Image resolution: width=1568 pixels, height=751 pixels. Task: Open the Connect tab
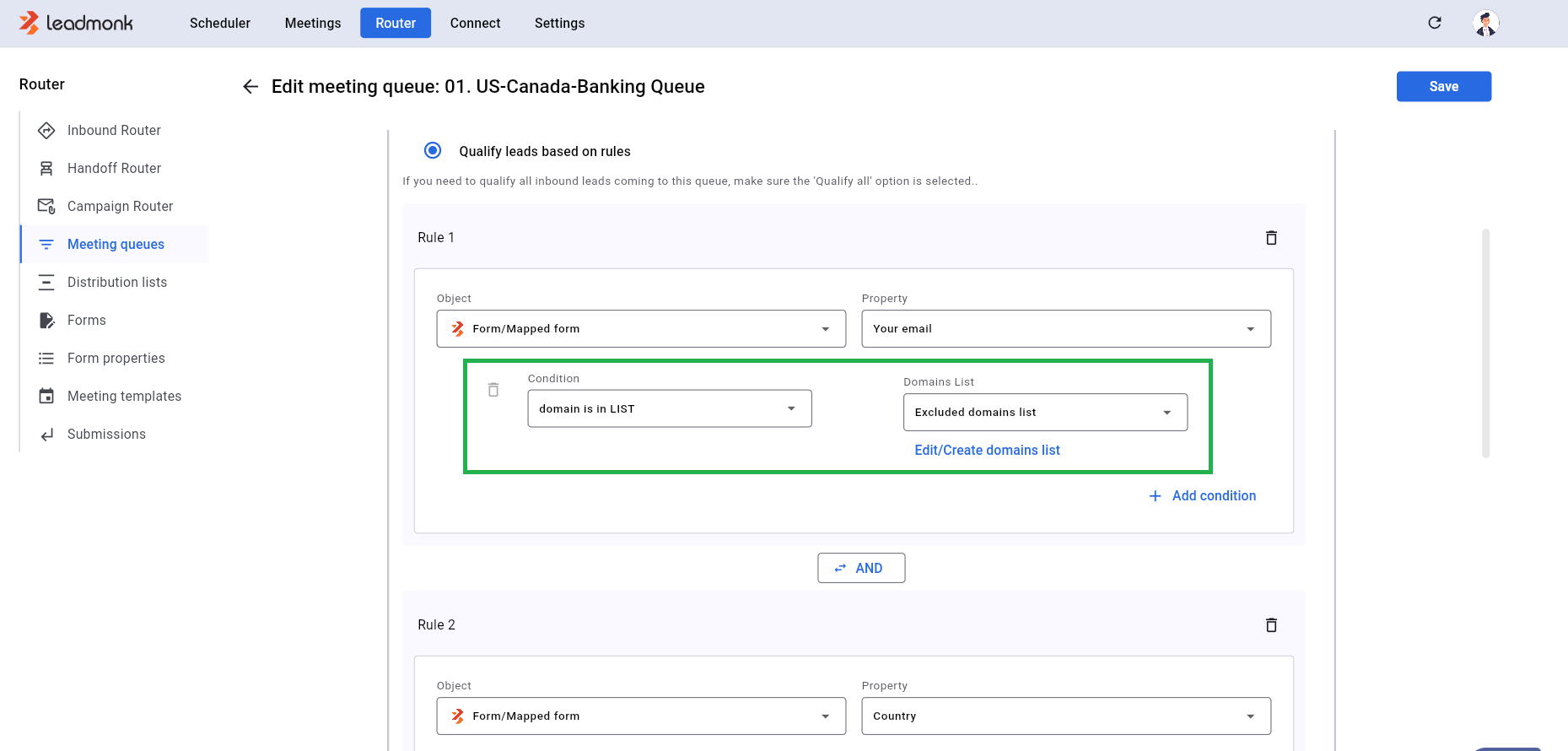click(475, 23)
